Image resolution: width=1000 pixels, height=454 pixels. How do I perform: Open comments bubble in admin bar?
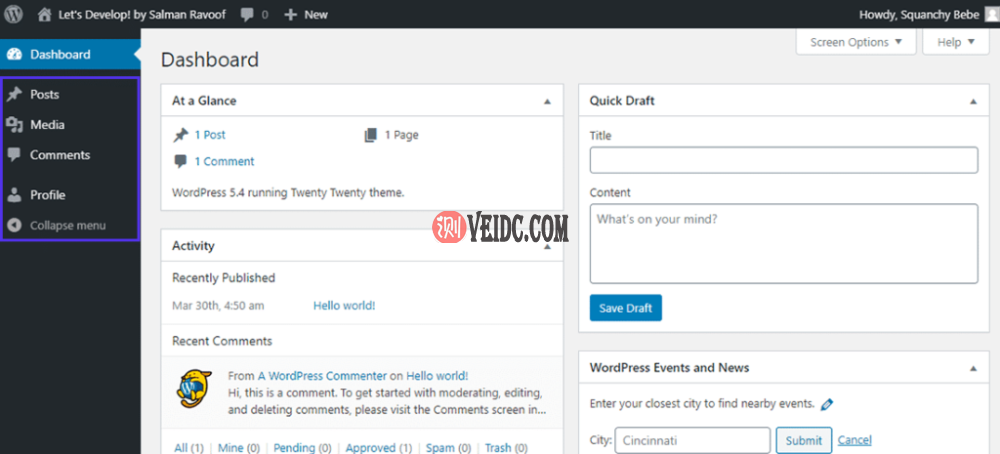pyautogui.click(x=247, y=15)
